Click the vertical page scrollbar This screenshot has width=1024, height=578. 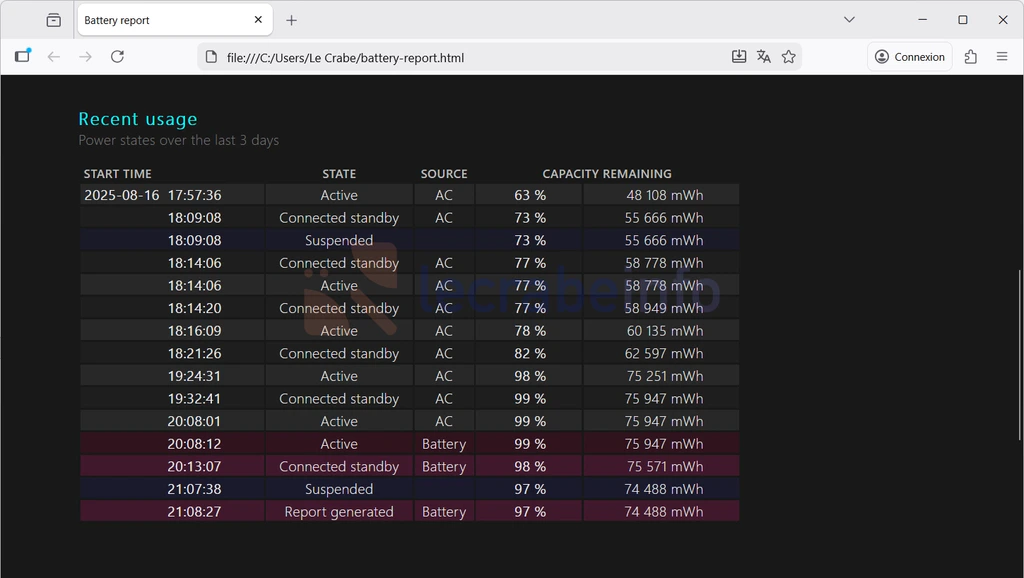(x=1019, y=330)
